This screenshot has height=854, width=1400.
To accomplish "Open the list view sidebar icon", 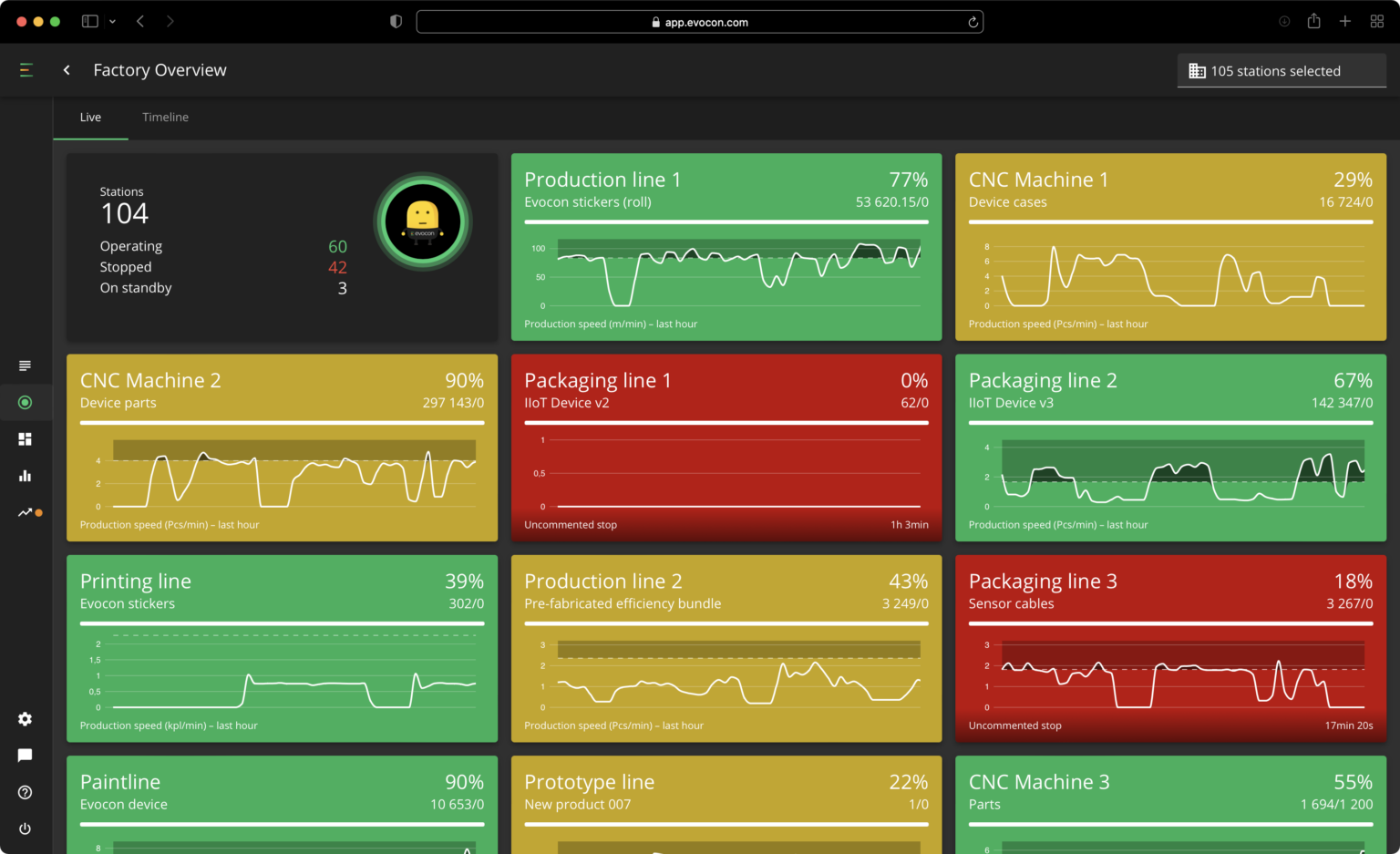I will (25, 365).
